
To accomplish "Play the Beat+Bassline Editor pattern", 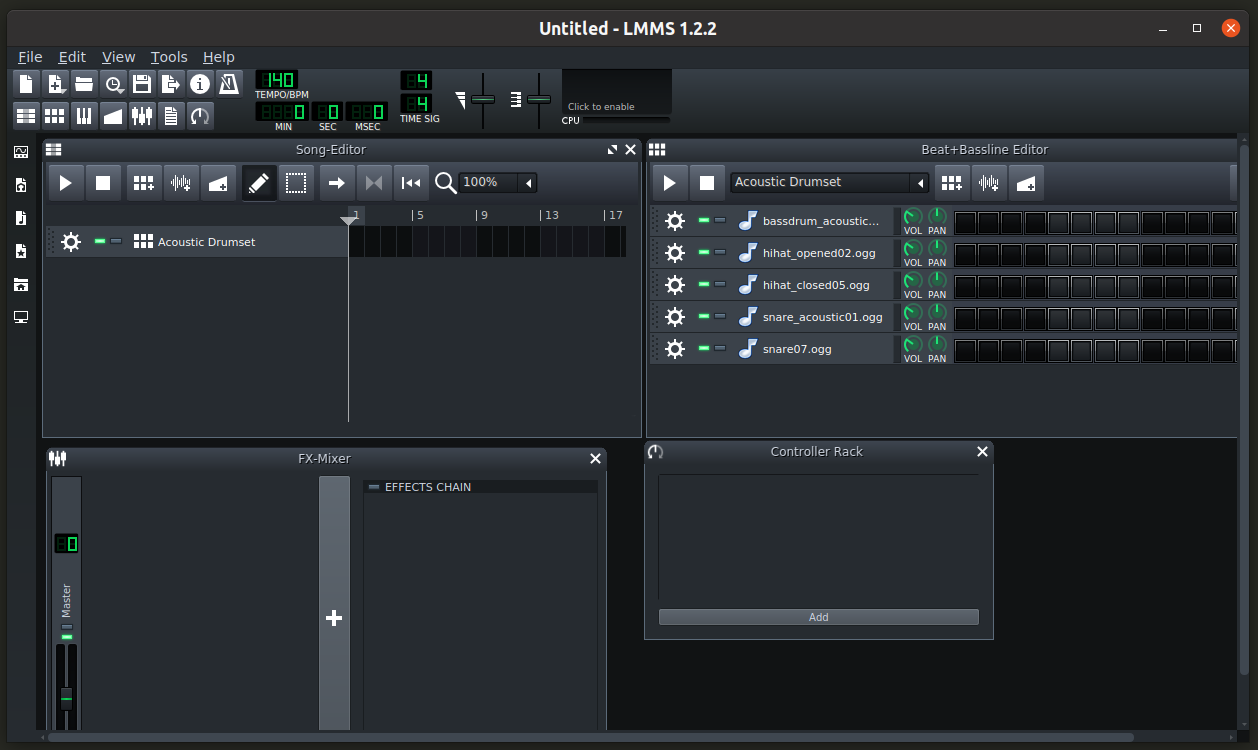I will pyautogui.click(x=670, y=183).
